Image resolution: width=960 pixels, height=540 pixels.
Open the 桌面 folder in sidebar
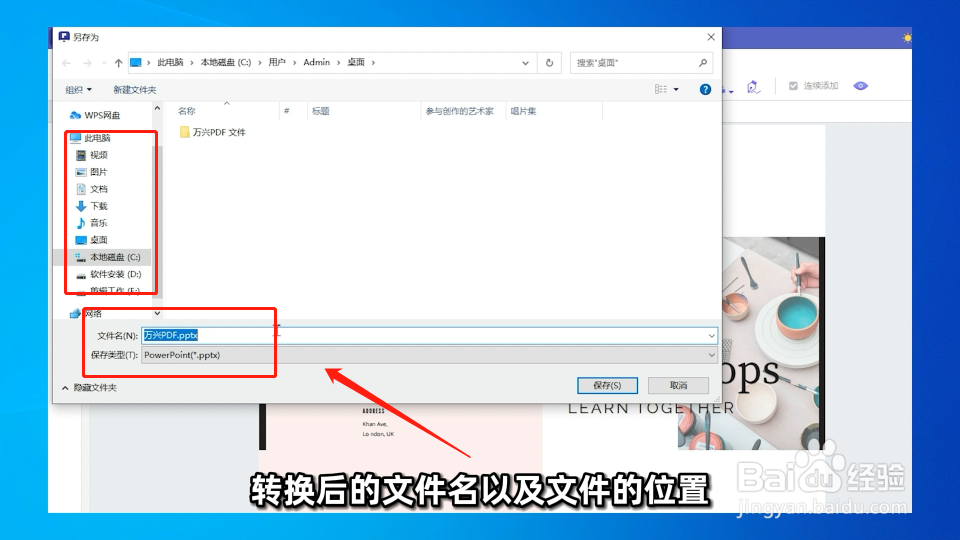pyautogui.click(x=91, y=240)
